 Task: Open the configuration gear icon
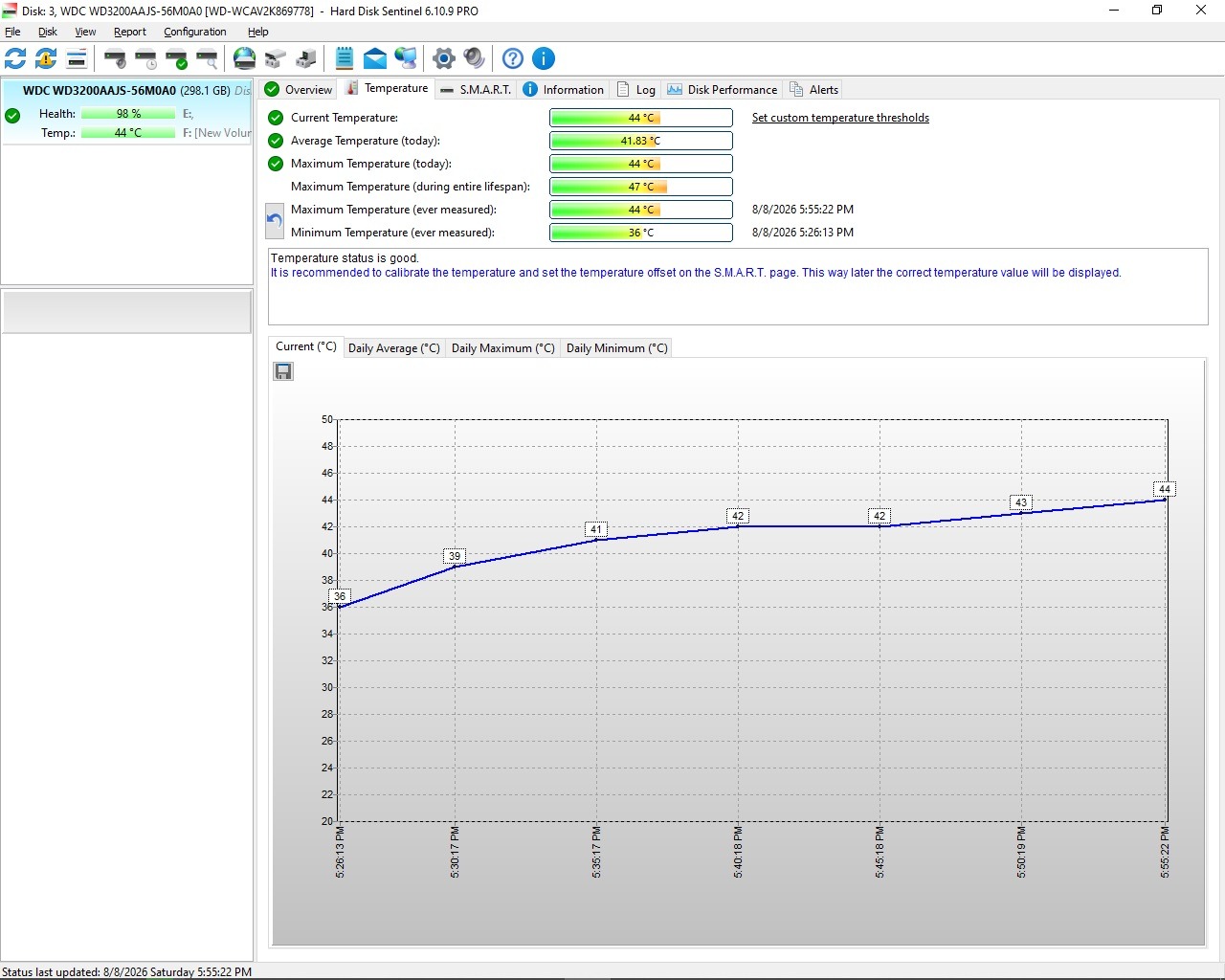click(x=443, y=58)
